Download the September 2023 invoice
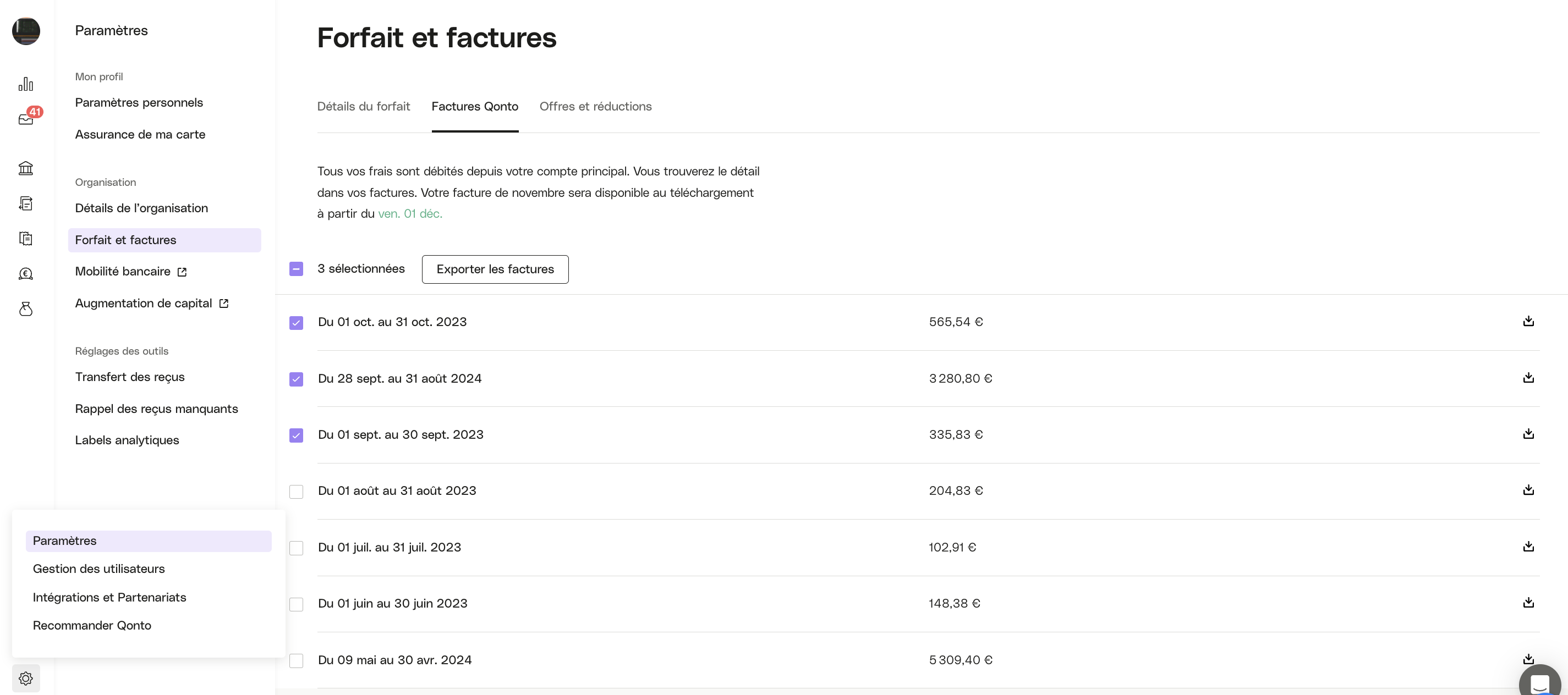 1528,434
